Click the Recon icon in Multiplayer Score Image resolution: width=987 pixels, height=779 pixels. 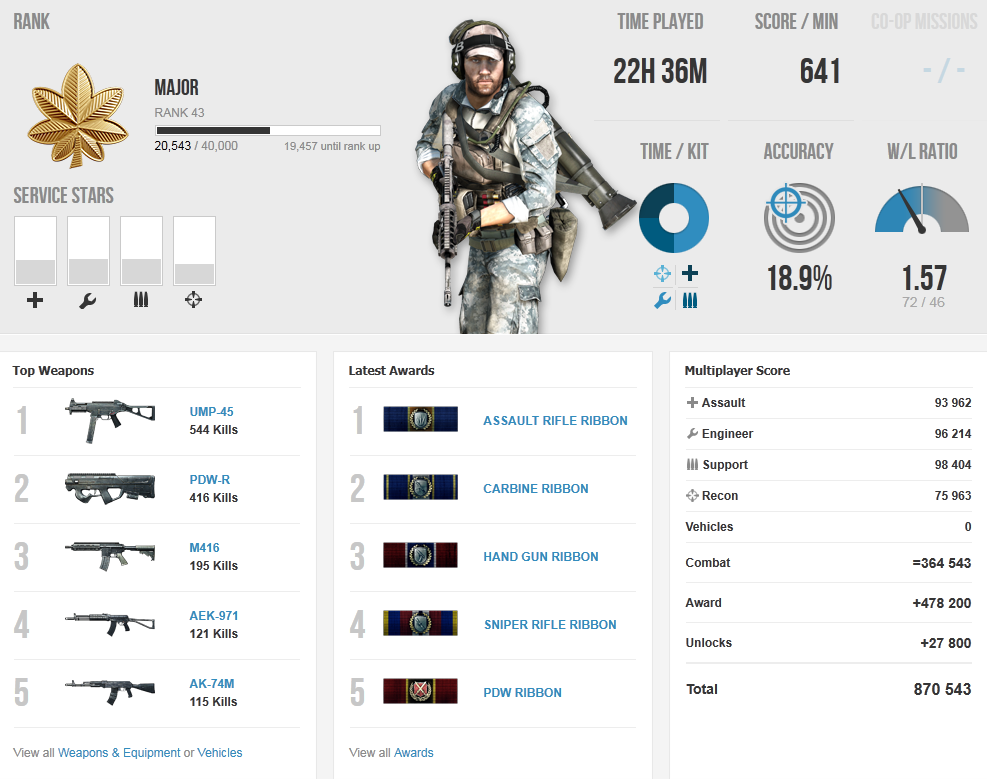692,495
